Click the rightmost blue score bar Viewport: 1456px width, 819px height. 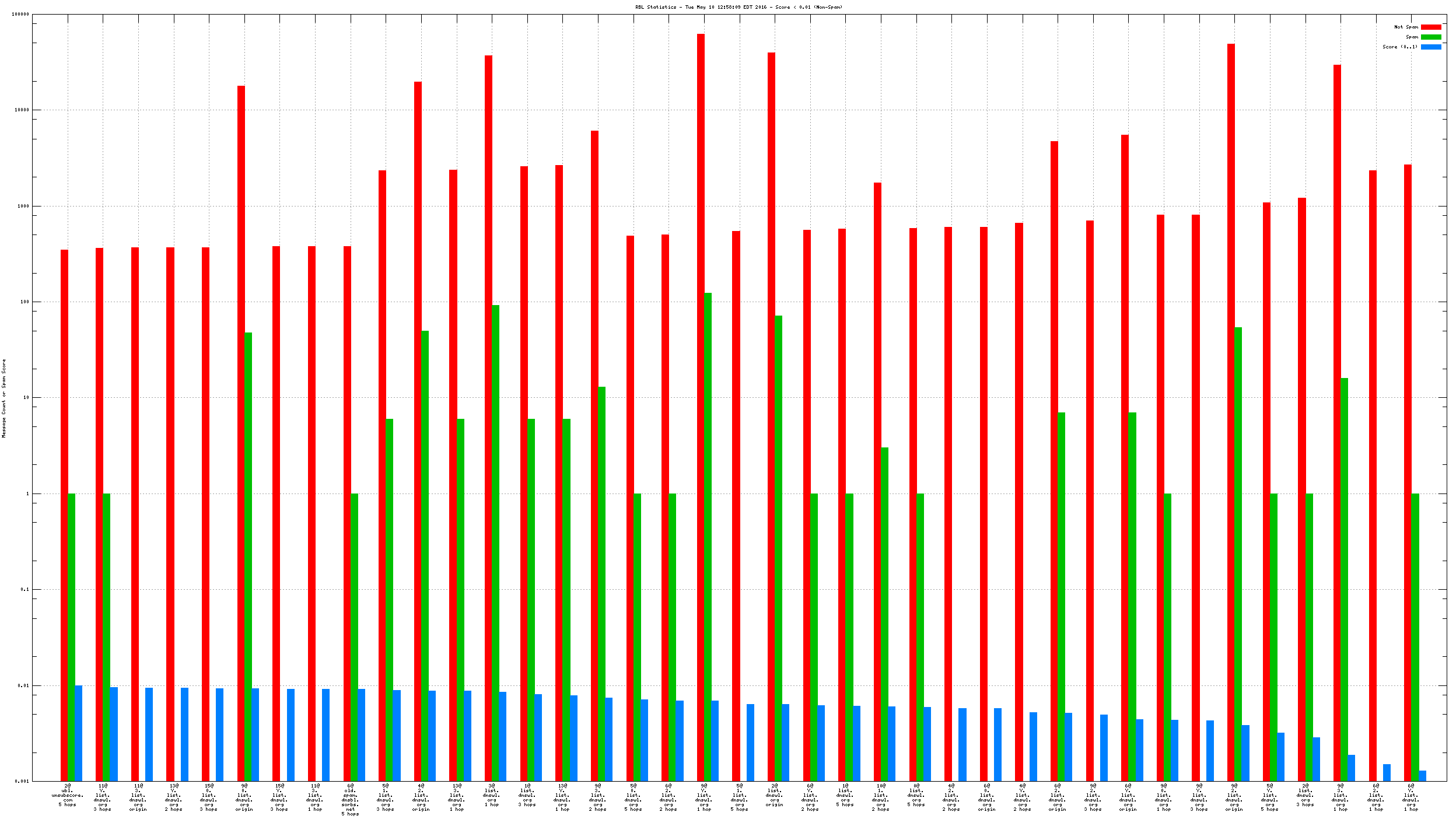[x=1422, y=776]
